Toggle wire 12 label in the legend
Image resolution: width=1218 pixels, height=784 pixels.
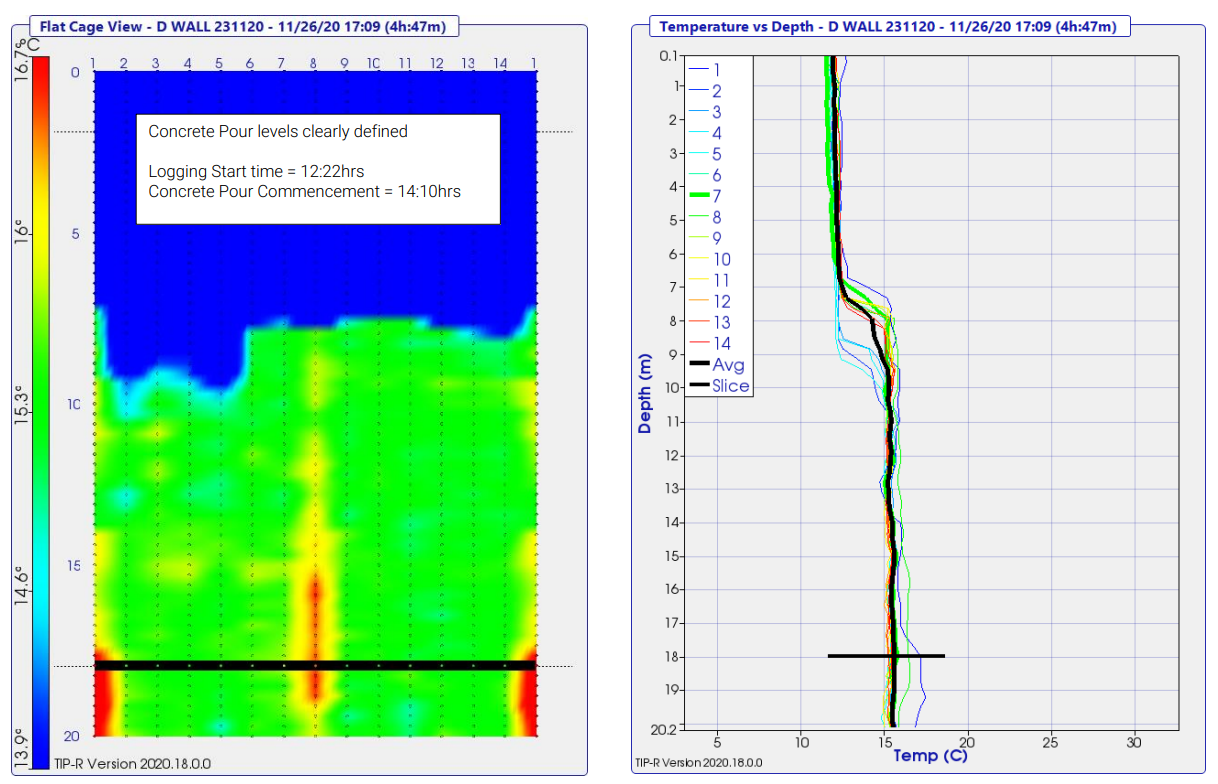721,302
